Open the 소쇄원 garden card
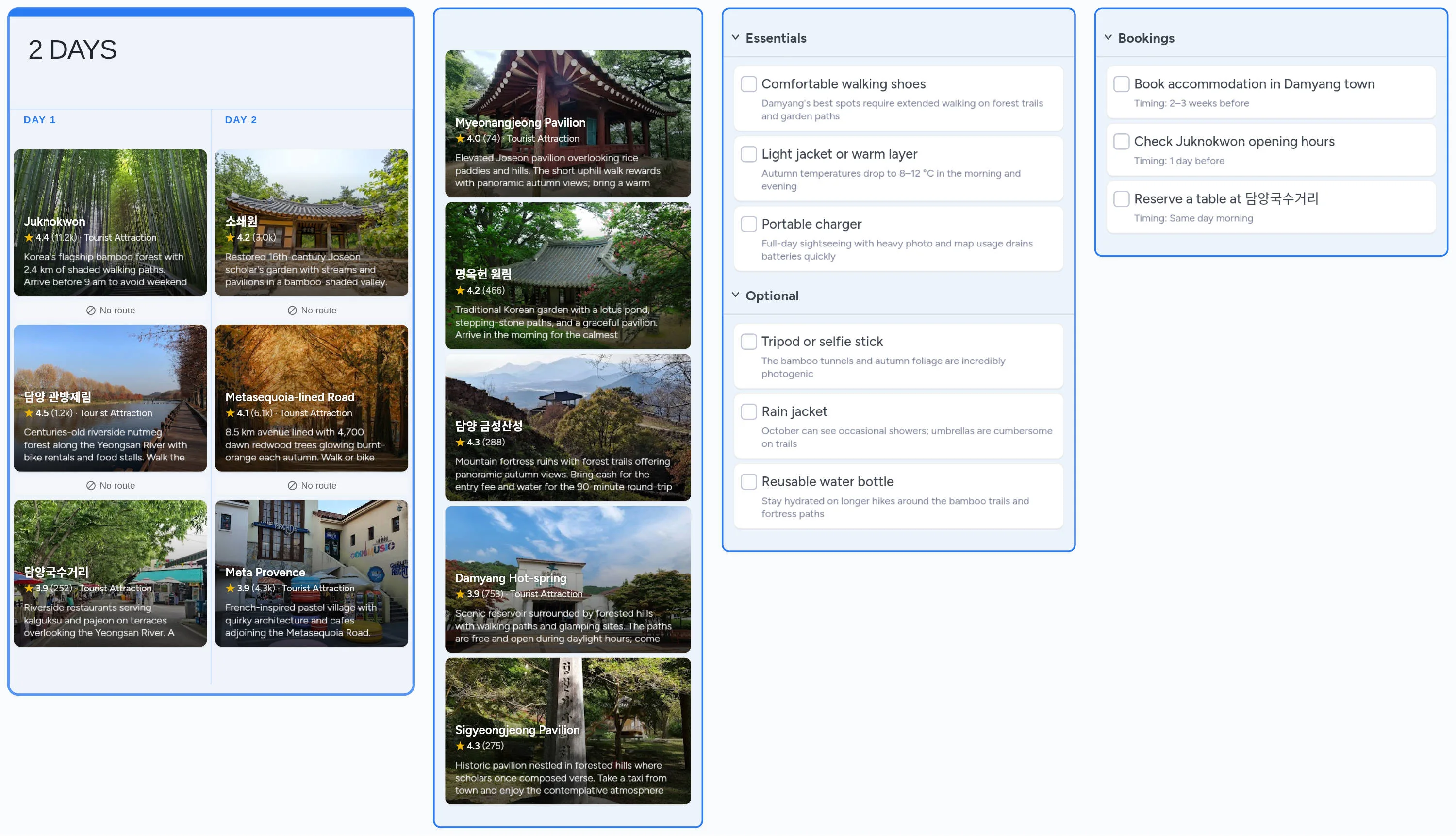The height and width of the screenshot is (836, 1456). point(312,223)
